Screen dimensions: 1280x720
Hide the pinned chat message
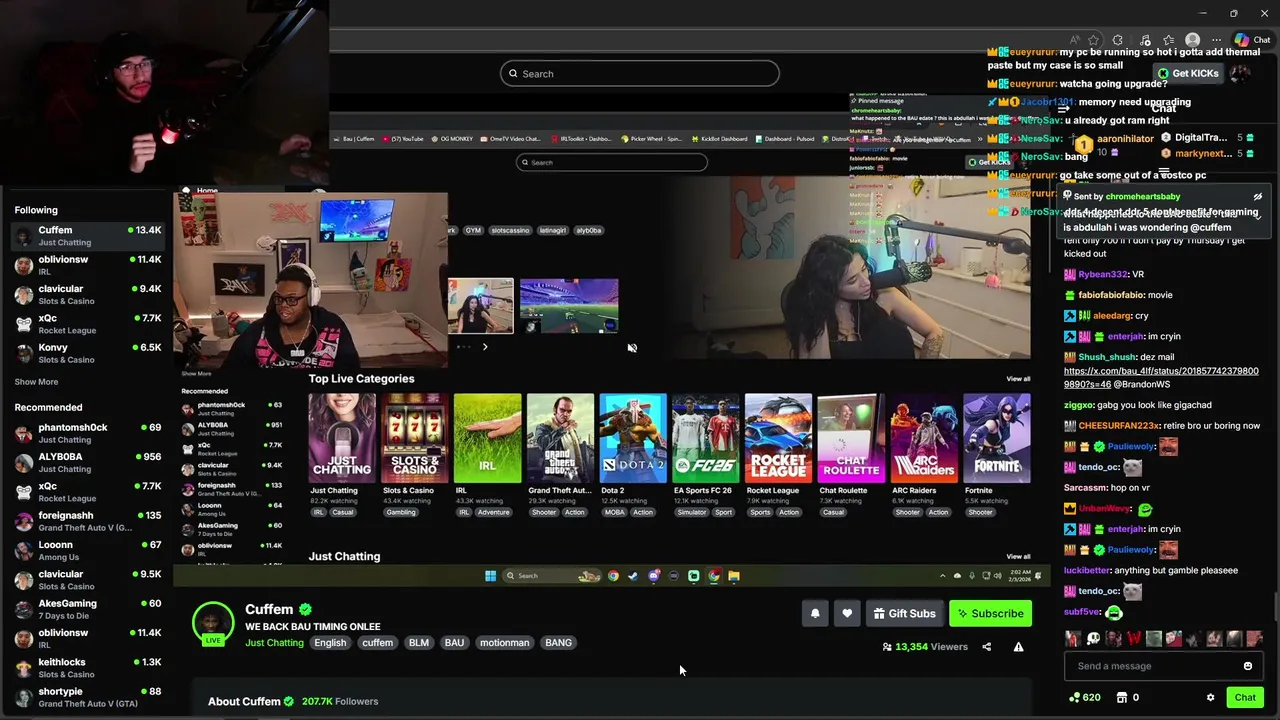click(x=1257, y=197)
